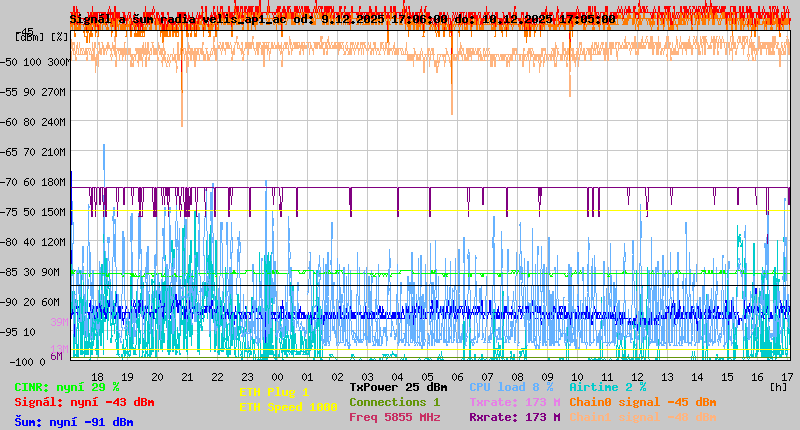Select the ETH Plug 1 legend label
Screen dimensions: 800x430
click(x=274, y=392)
